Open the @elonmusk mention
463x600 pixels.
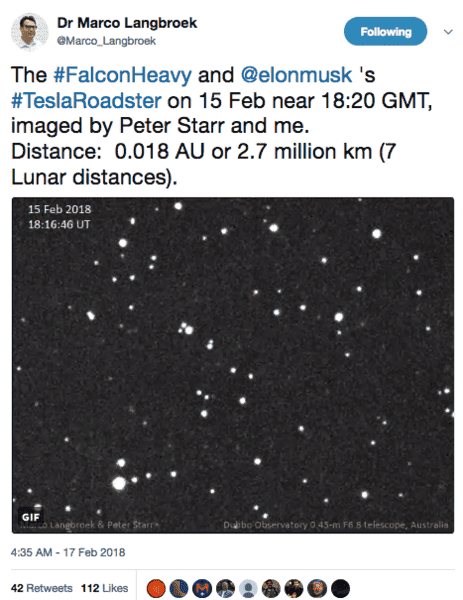pos(296,75)
